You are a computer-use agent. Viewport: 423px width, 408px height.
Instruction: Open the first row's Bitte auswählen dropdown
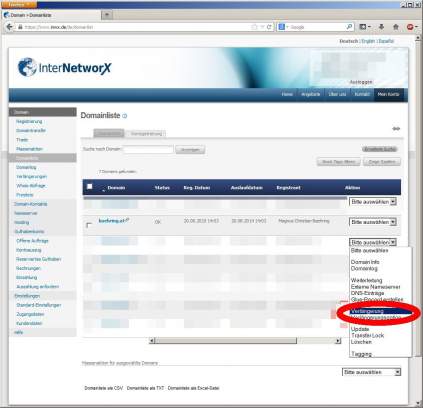373,202
